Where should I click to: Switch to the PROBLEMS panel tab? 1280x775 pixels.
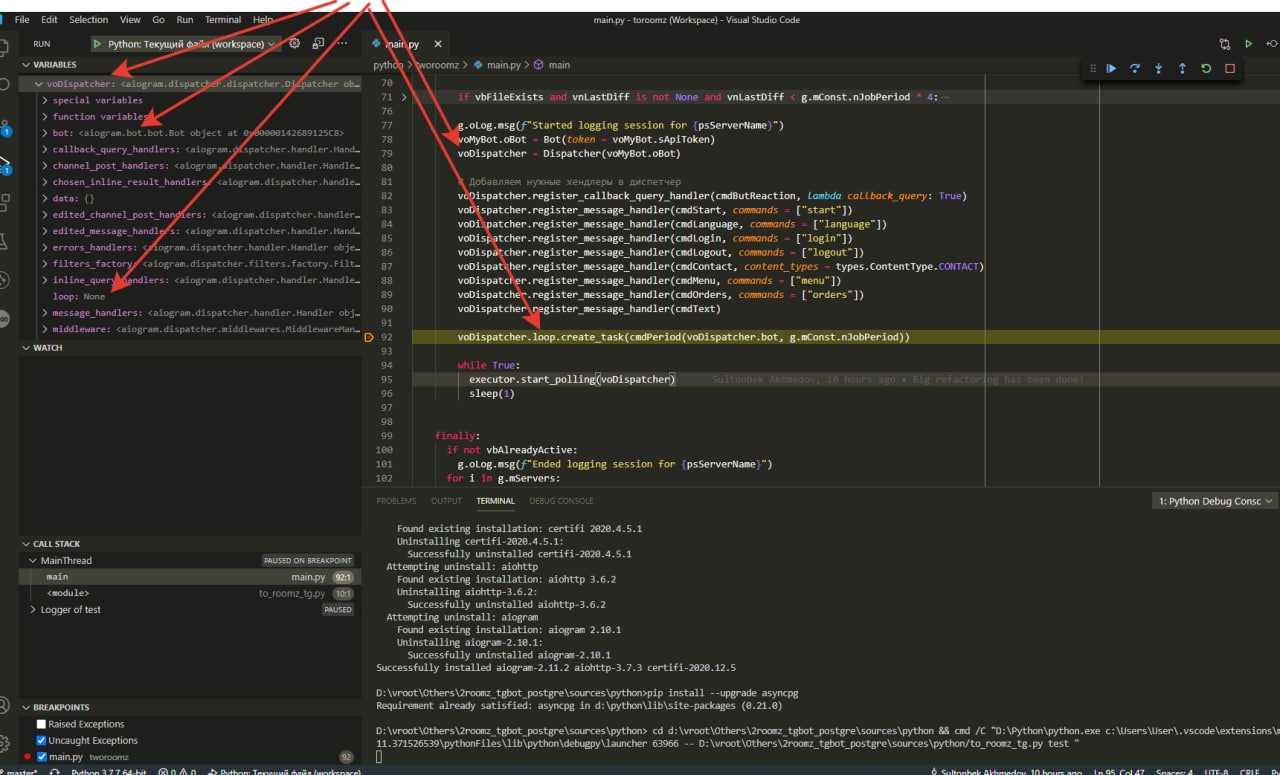point(396,501)
